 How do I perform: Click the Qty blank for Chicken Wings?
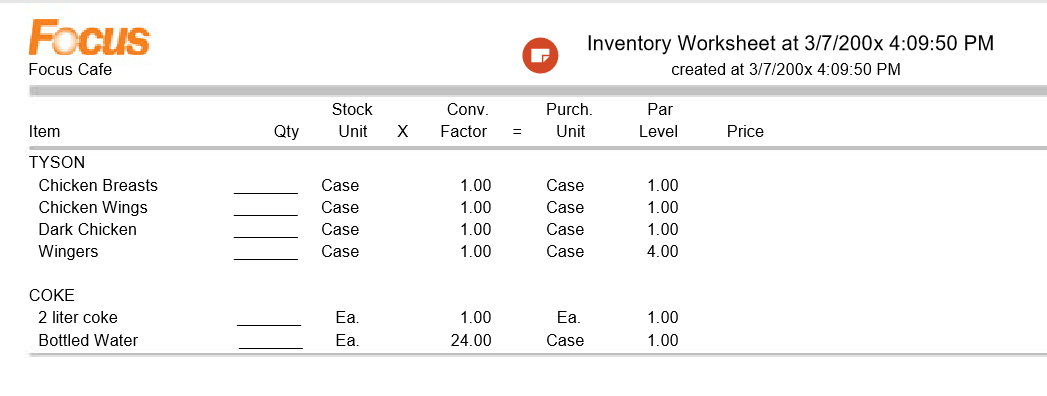tap(266, 208)
